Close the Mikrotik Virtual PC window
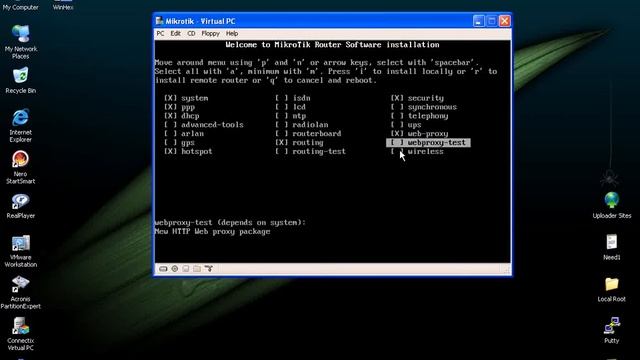 (504, 21)
